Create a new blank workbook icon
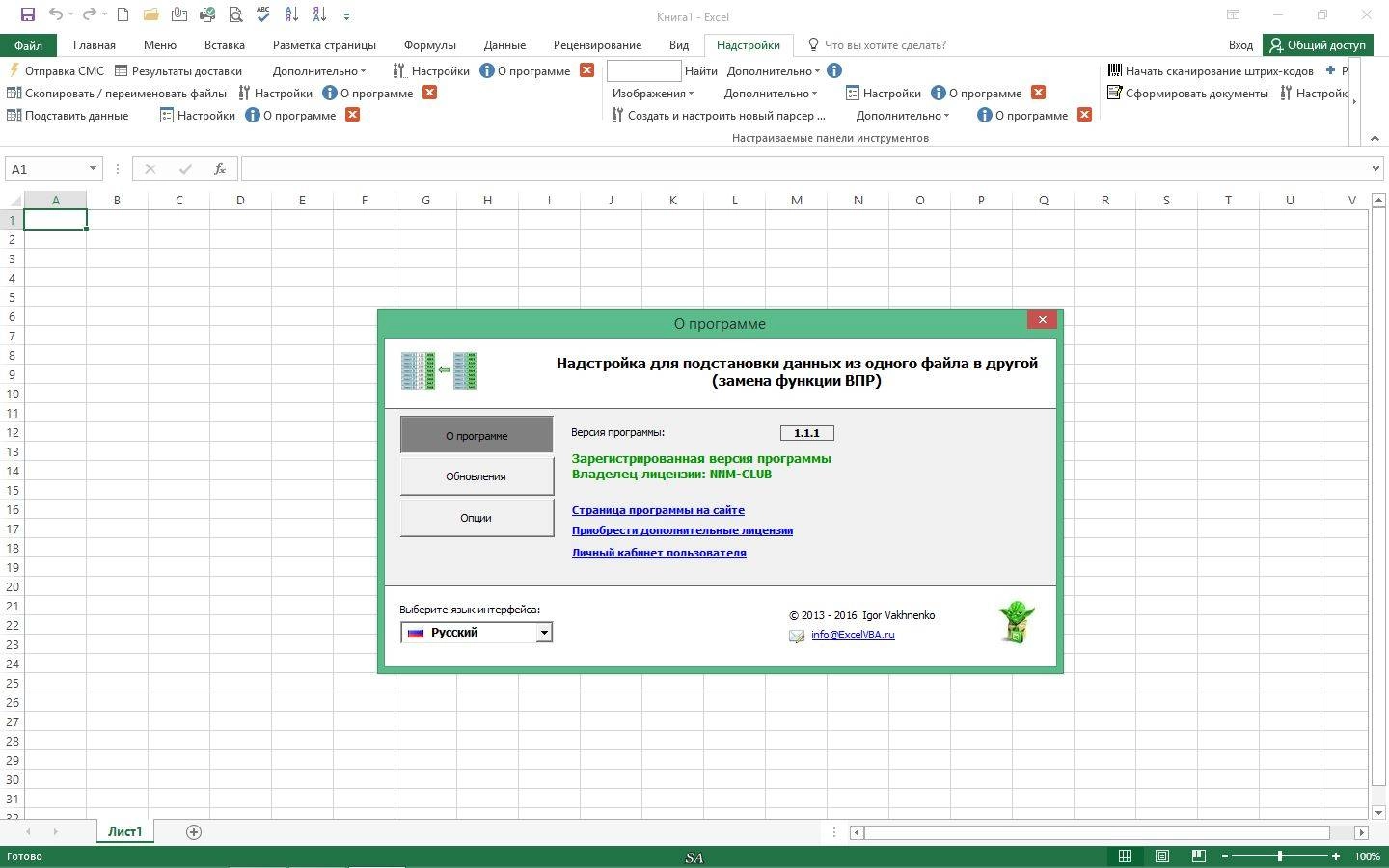The width and height of the screenshot is (1389, 868). click(x=123, y=14)
